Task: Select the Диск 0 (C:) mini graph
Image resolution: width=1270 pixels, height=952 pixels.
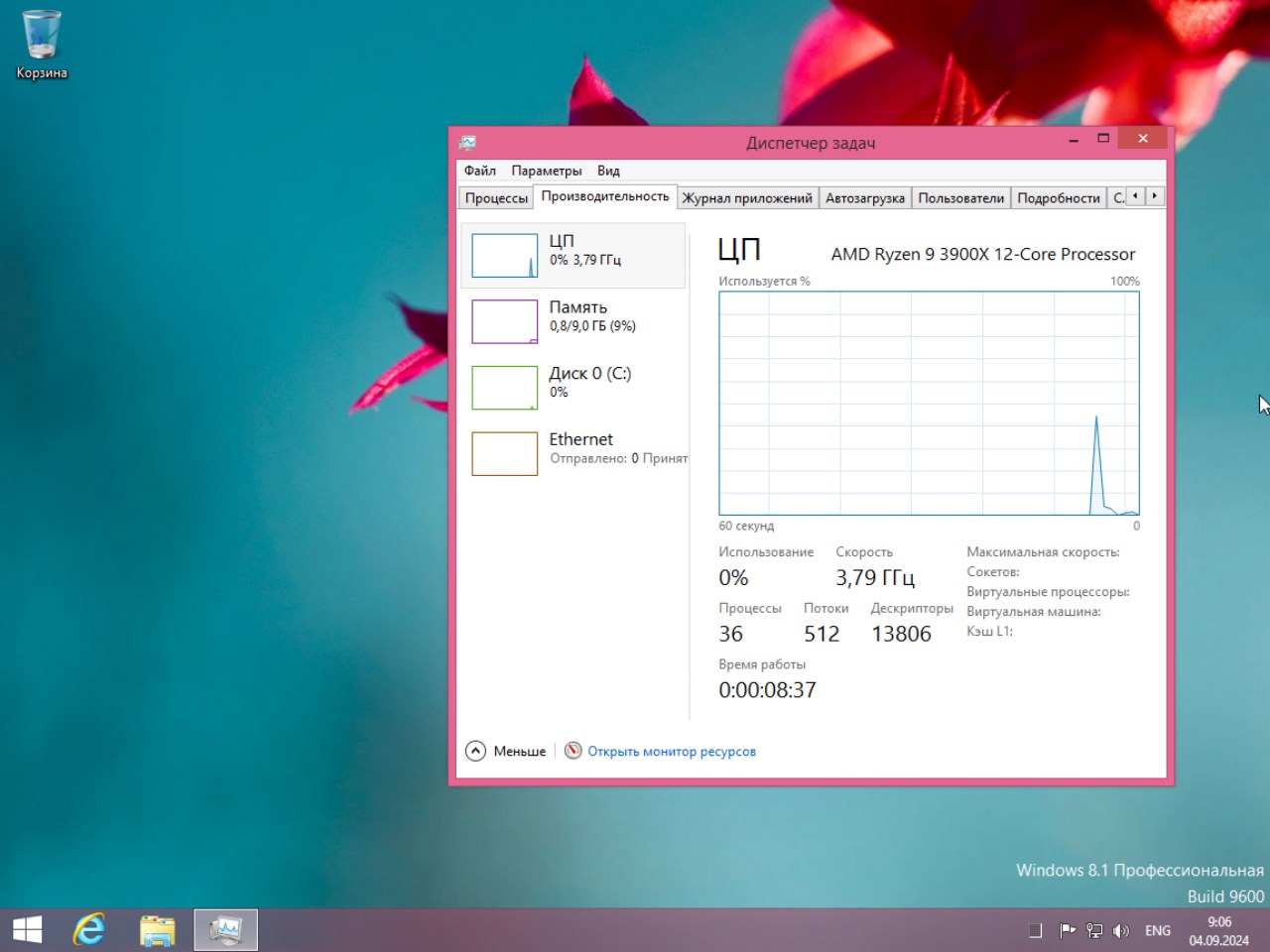Action: pyautogui.click(x=505, y=388)
